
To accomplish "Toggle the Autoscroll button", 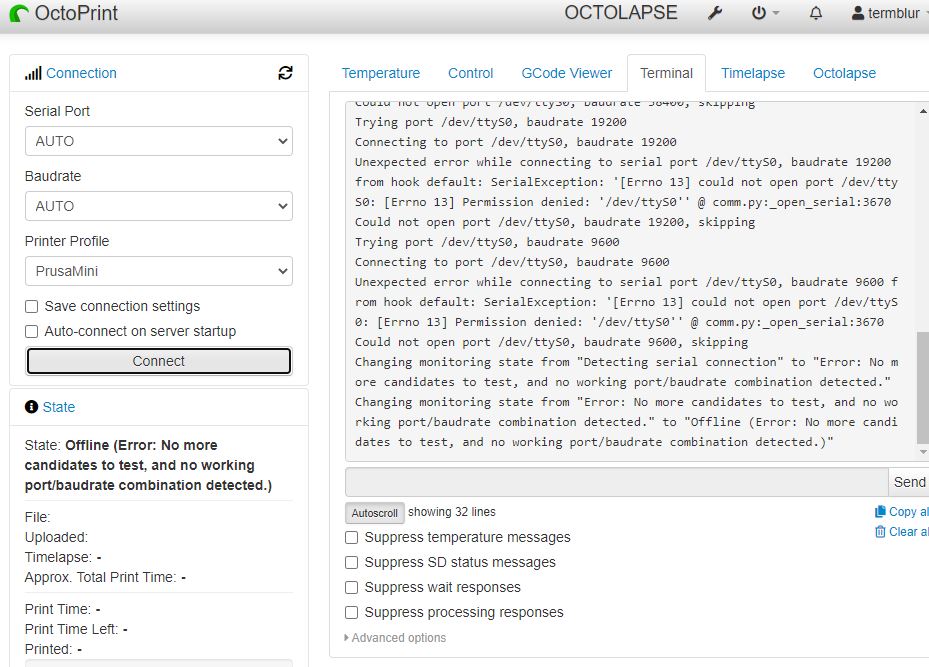I will coord(374,513).
